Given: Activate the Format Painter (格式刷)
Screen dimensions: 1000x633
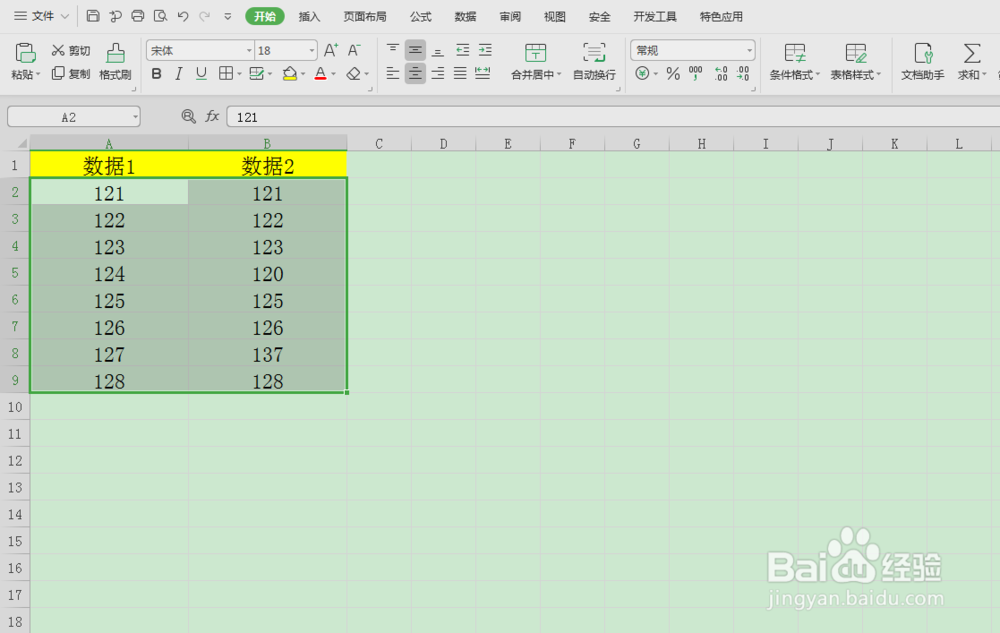Looking at the screenshot, I should 115,61.
